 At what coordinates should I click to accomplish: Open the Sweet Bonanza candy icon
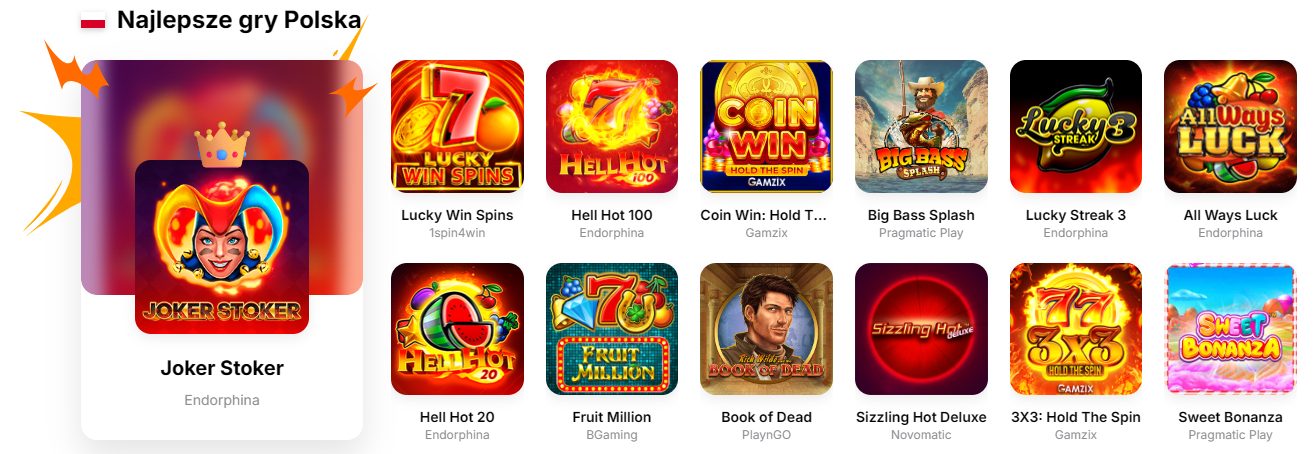click(1230, 329)
